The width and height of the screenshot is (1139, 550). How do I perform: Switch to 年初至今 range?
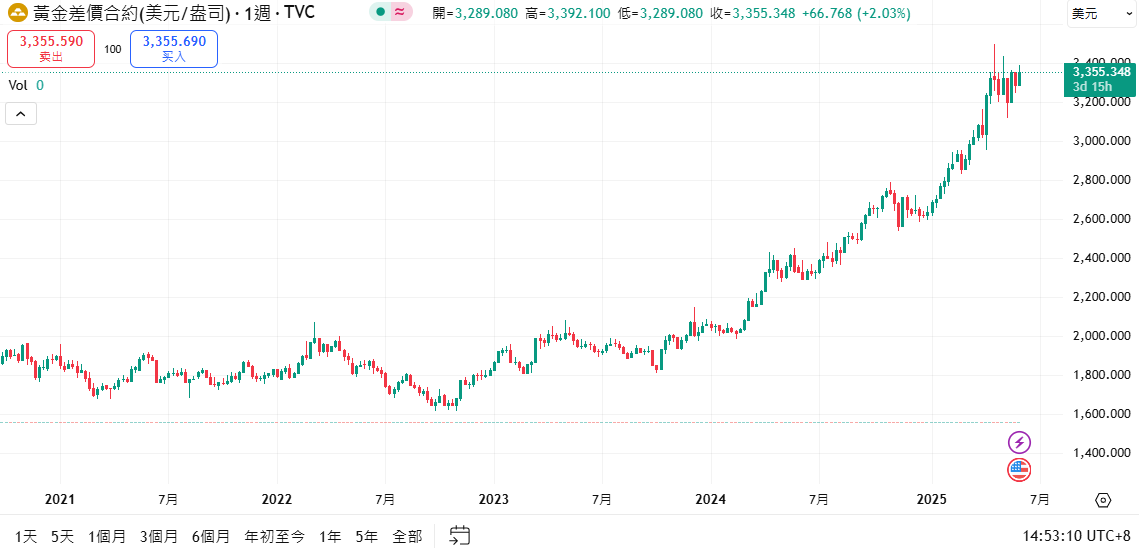click(x=275, y=537)
